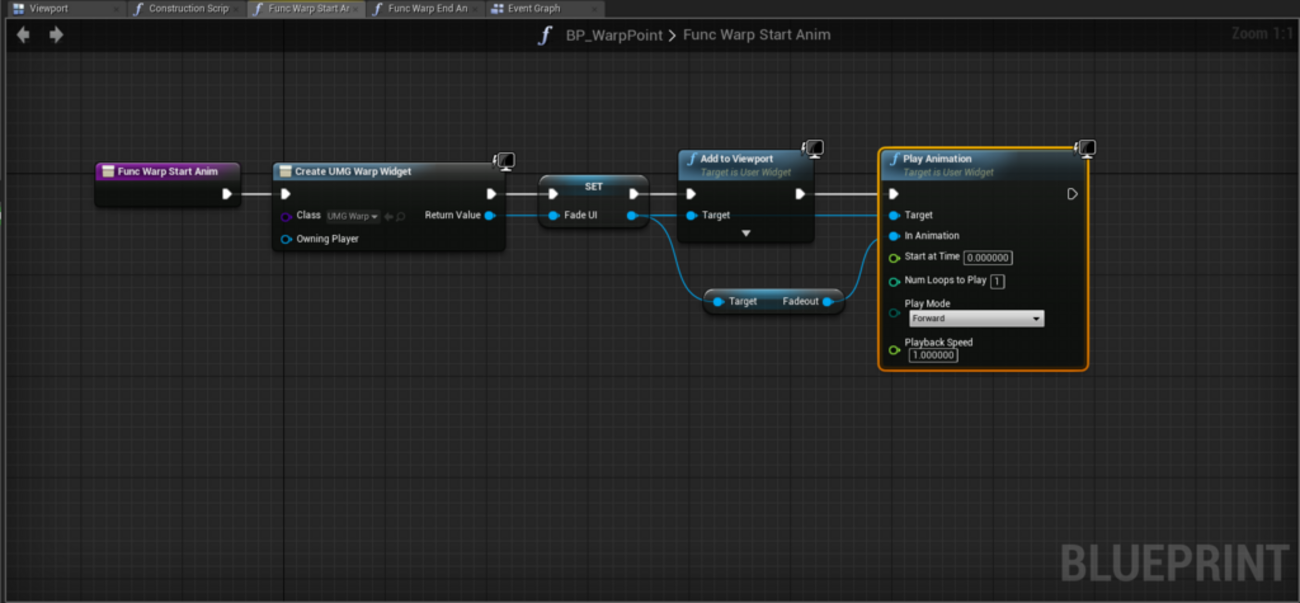Click the Fadeout output pin

tap(828, 301)
